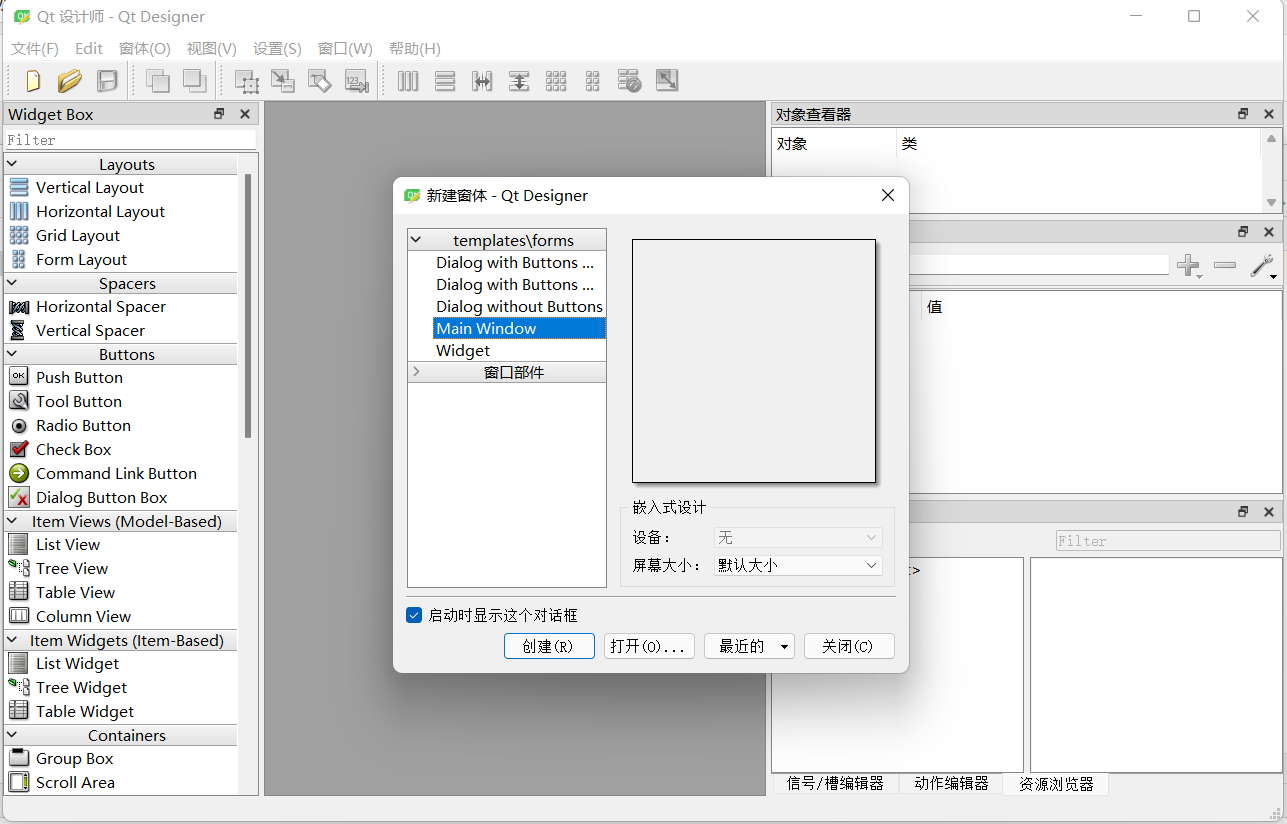
Task: Uncheck 启动时显示这个对话框 option
Action: click(x=413, y=615)
